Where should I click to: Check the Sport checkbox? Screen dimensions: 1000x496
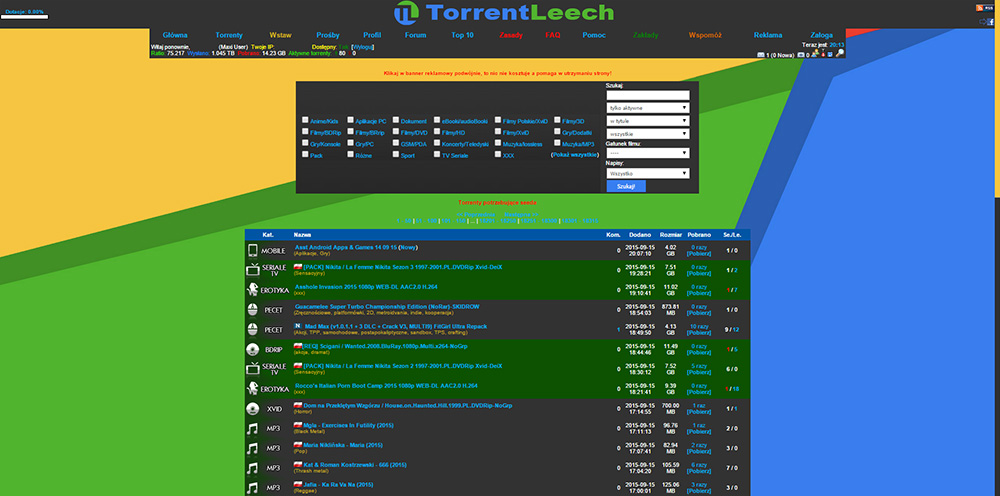(x=396, y=154)
